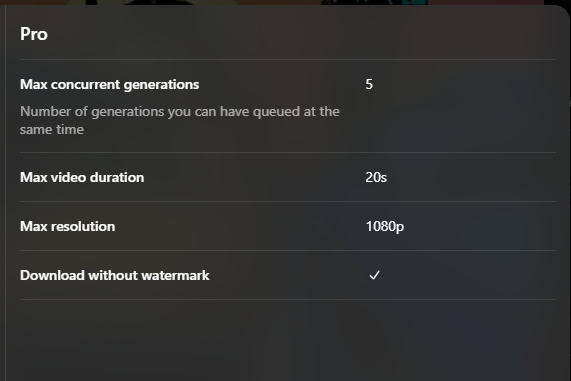Click the vertical border at panel's left edge

(x=5, y=193)
